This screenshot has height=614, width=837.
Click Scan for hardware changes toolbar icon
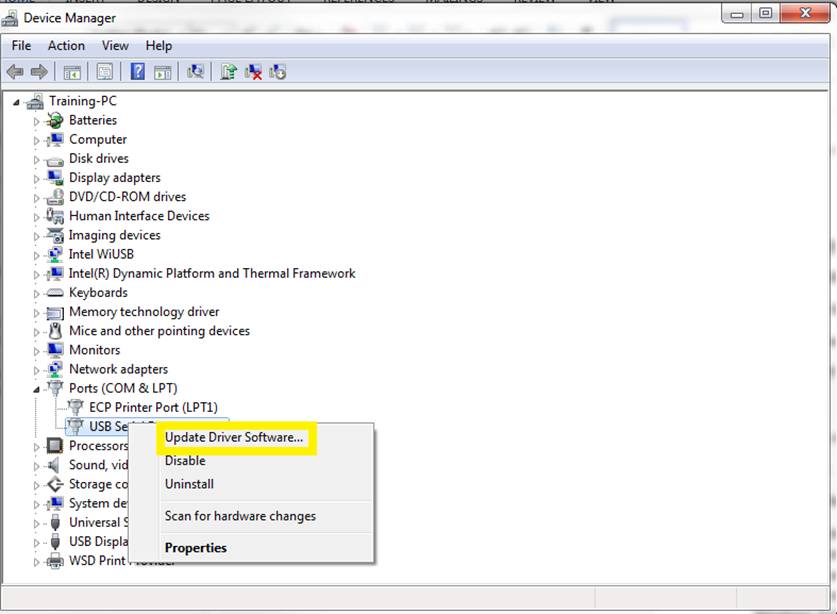tap(196, 71)
